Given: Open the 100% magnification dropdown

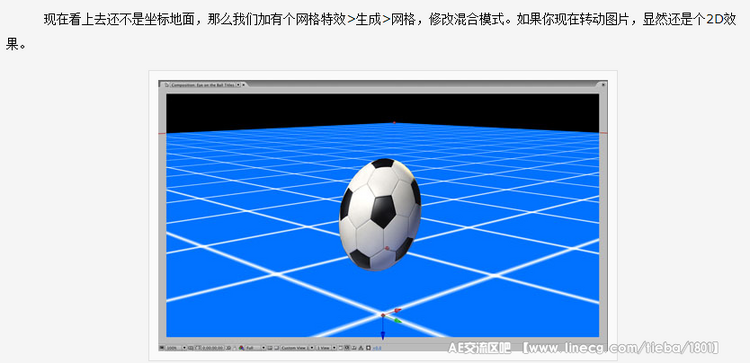Looking at the screenshot, I should coord(176,348).
